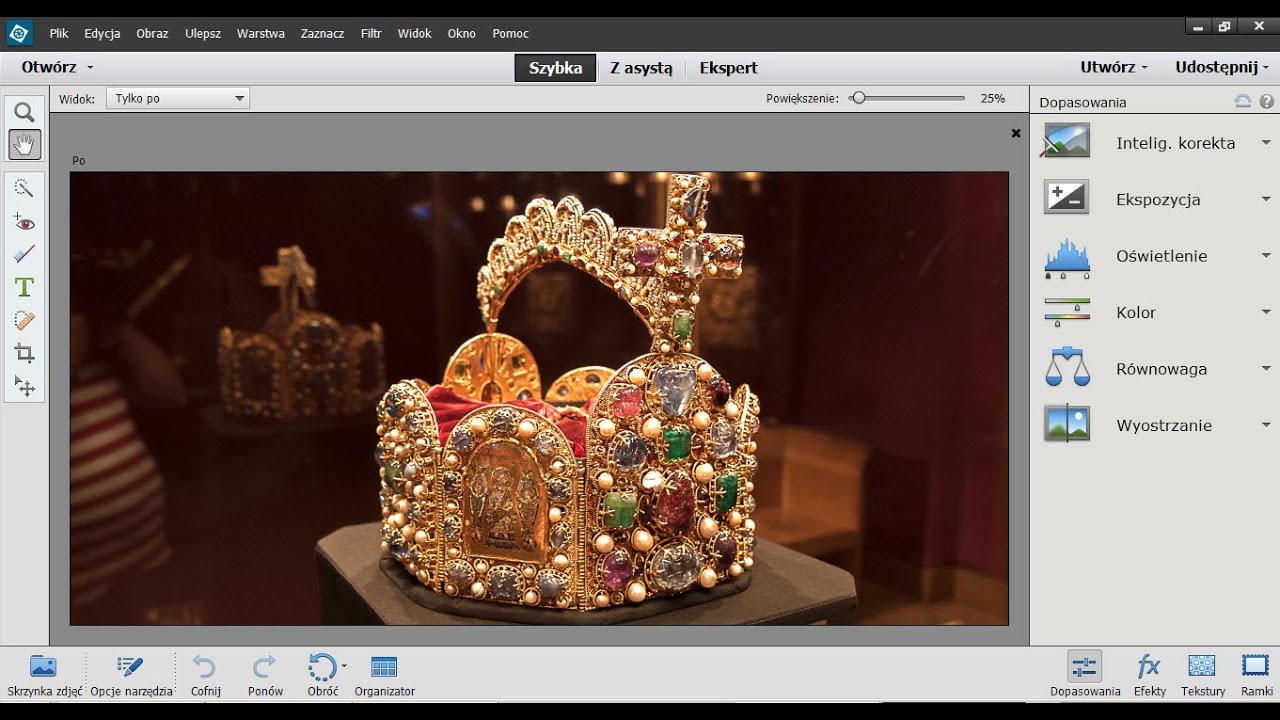Open Opcje narzędzia tool options
This screenshot has height=720, width=1280.
[131, 675]
